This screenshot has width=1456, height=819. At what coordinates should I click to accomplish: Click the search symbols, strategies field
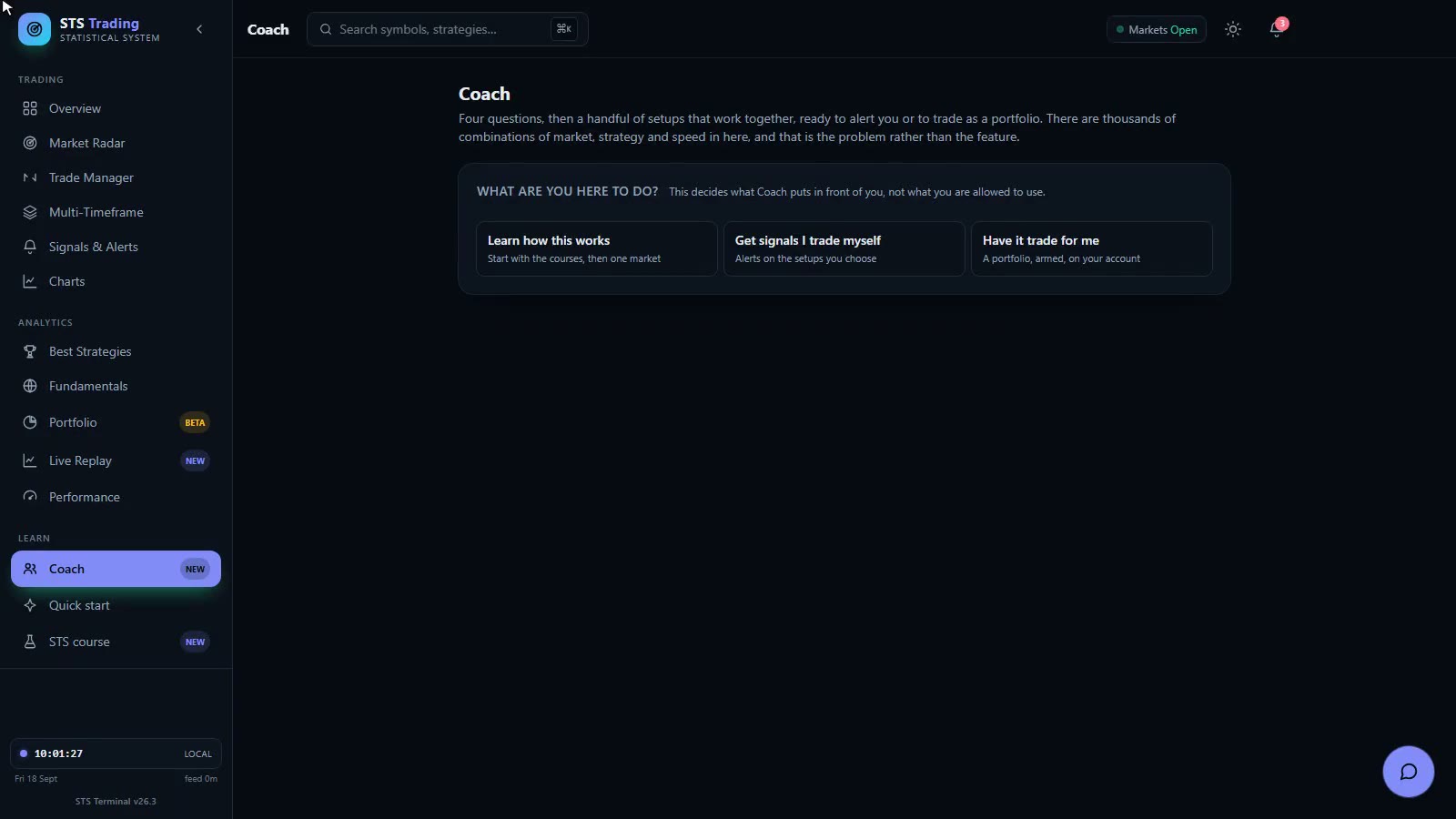click(x=448, y=29)
